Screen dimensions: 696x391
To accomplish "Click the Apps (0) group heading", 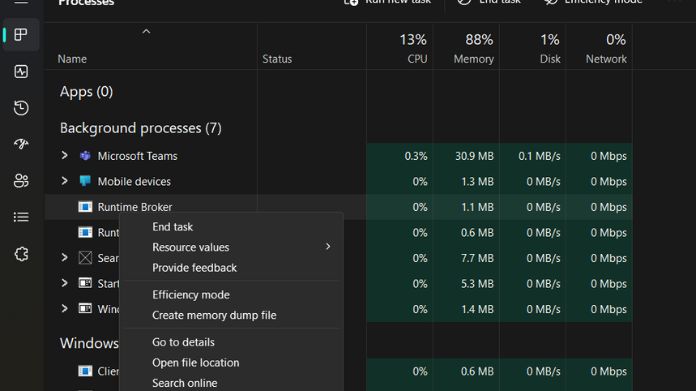I will (86, 91).
